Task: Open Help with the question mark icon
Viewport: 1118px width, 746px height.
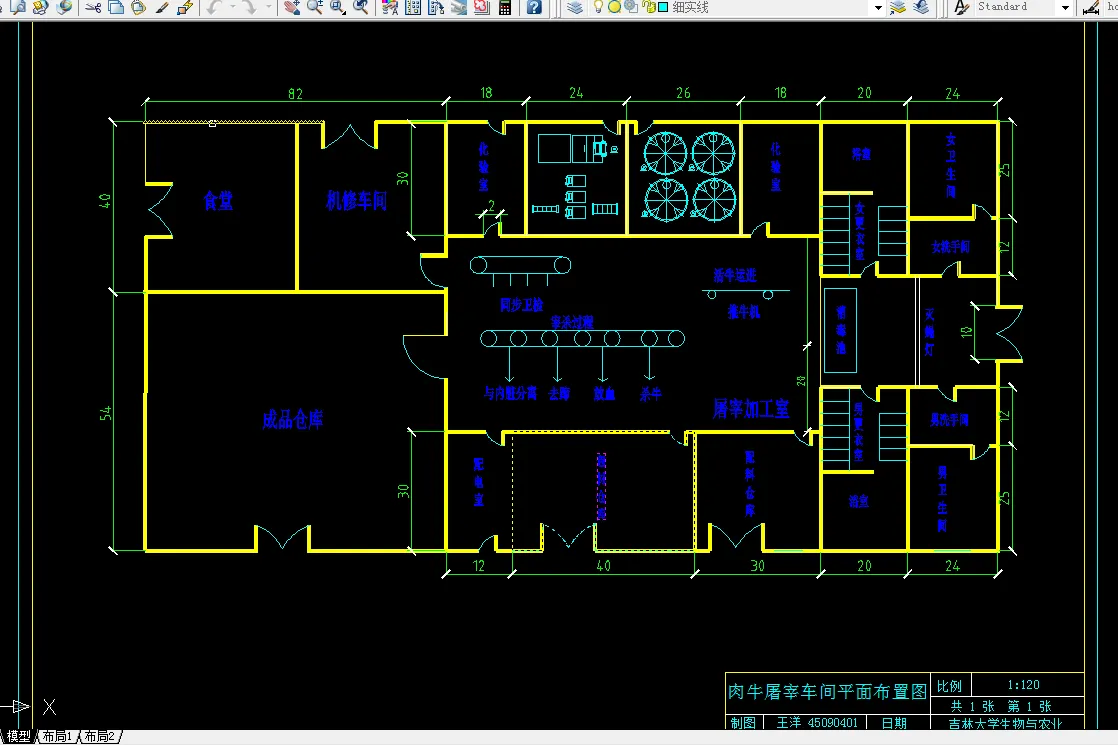Action: click(x=534, y=7)
